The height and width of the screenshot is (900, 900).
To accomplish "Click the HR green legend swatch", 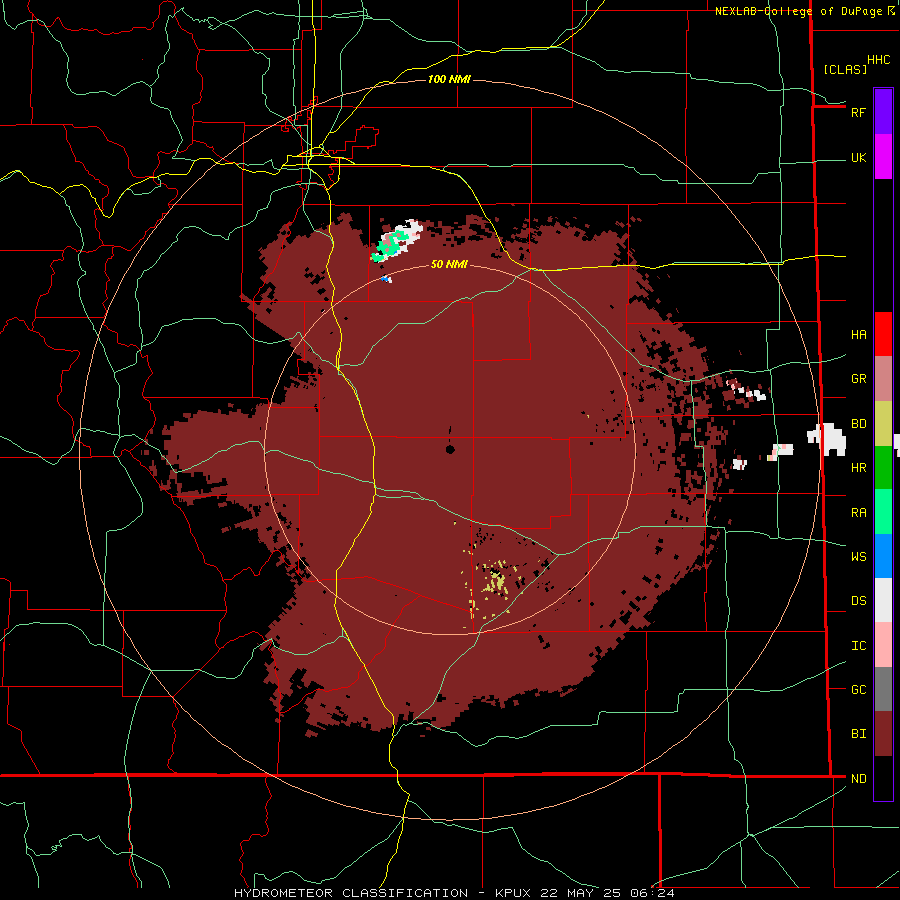I will pyautogui.click(x=883, y=468).
